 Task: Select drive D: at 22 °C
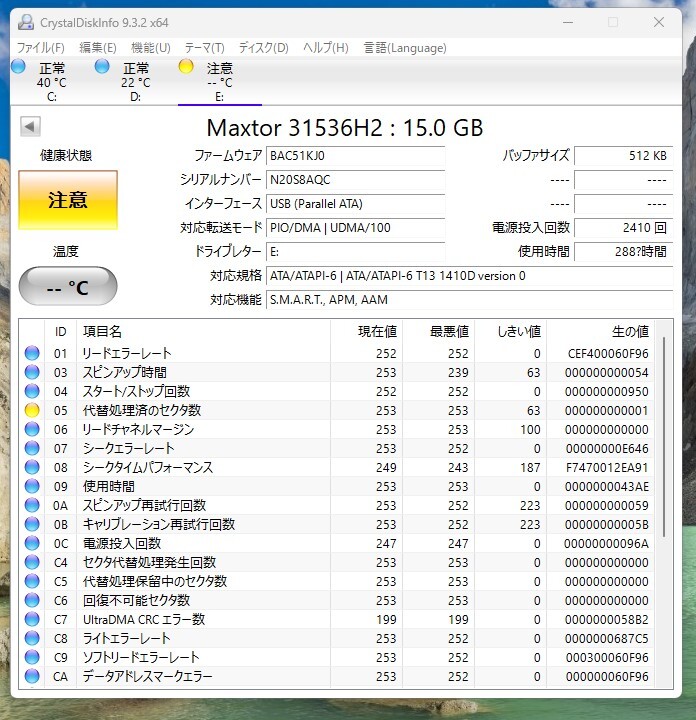point(135,82)
